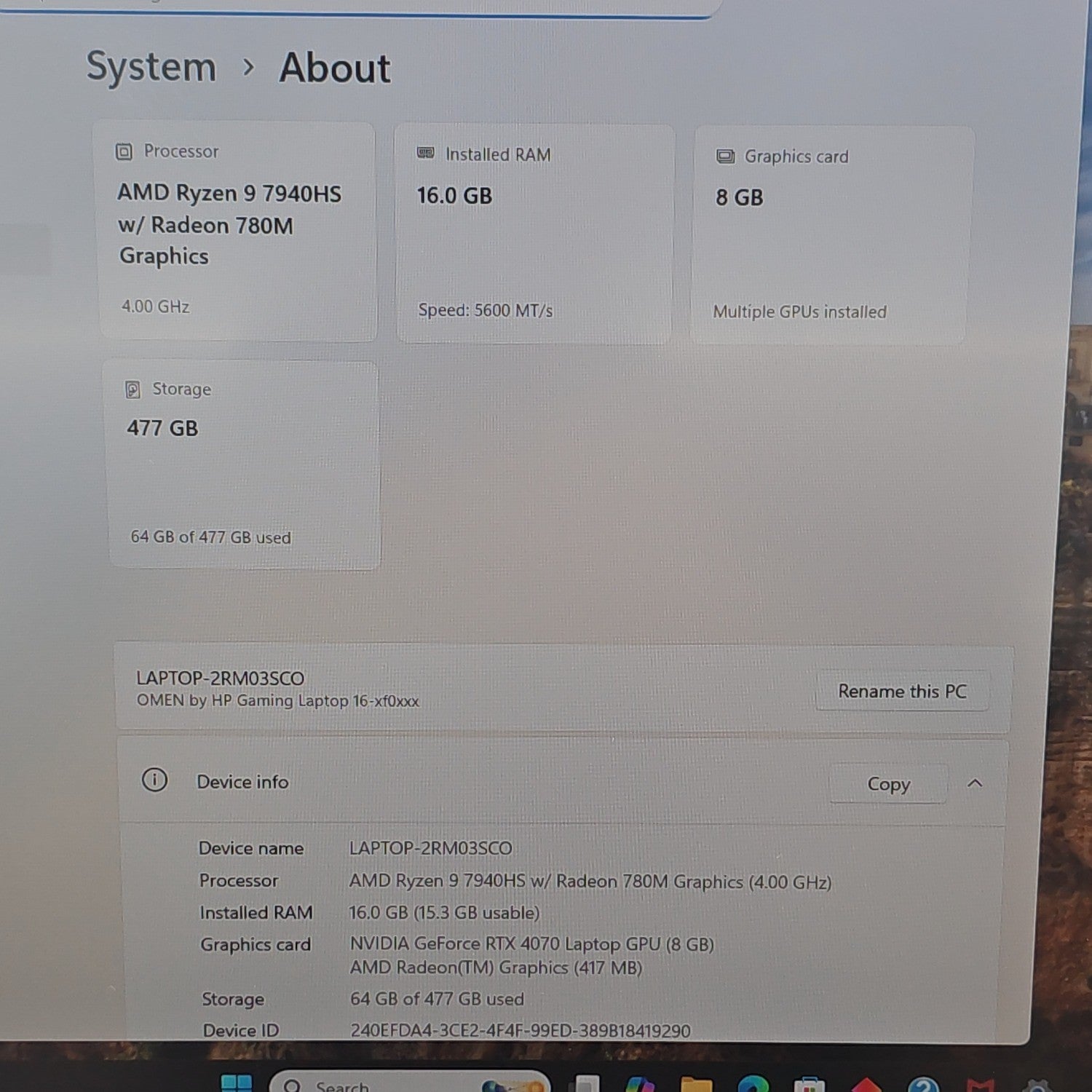Click the Device ID value "240EFDA4-3CE2-4F4F-99ED-389B18419290"
1092x1092 pixels.
521,1031
